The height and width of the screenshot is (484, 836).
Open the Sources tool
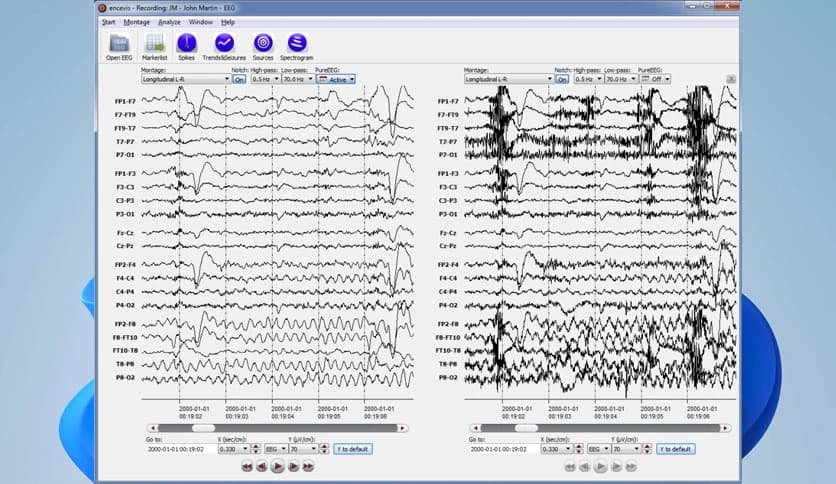click(262, 44)
